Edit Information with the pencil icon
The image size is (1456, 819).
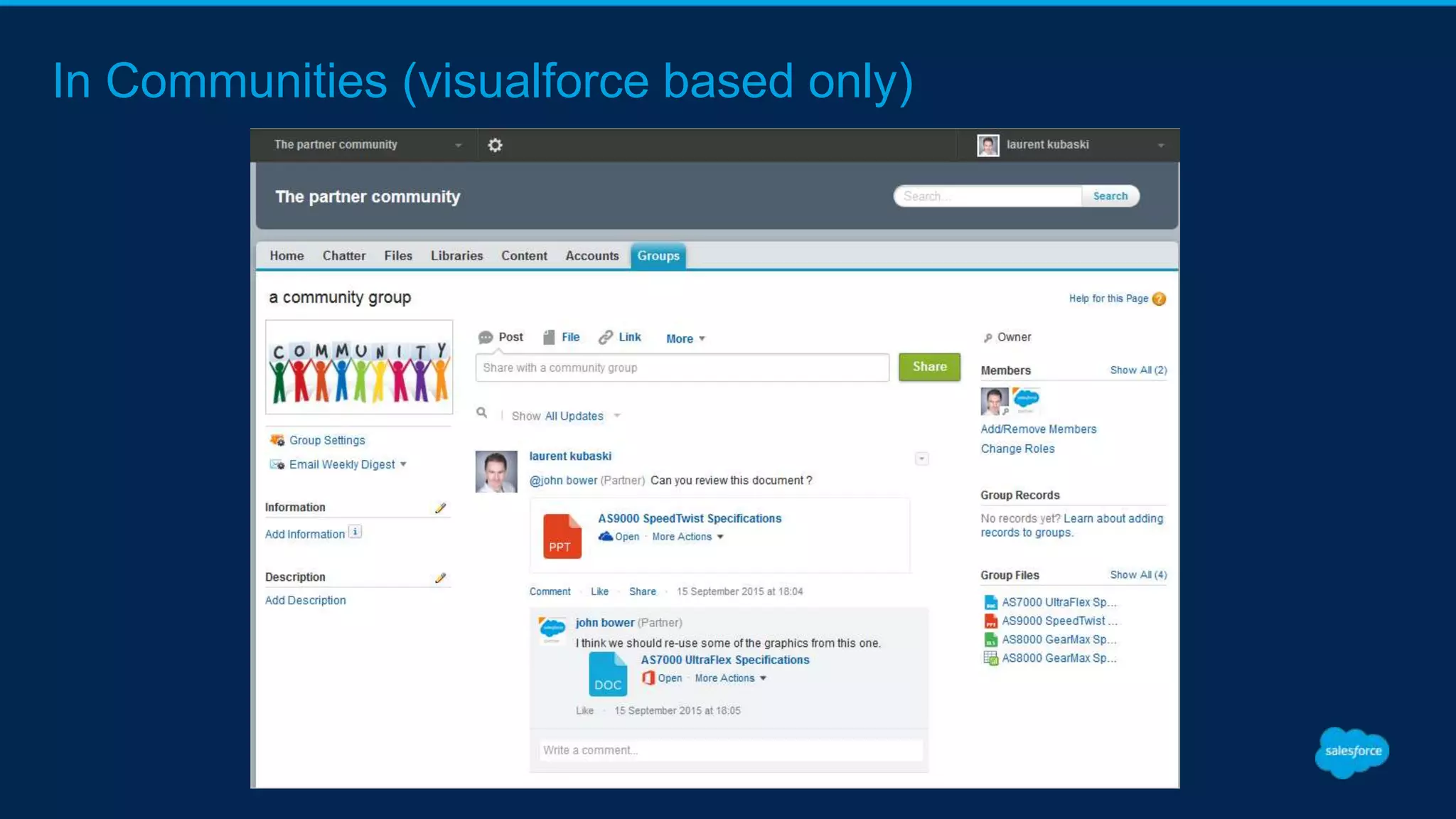click(440, 508)
